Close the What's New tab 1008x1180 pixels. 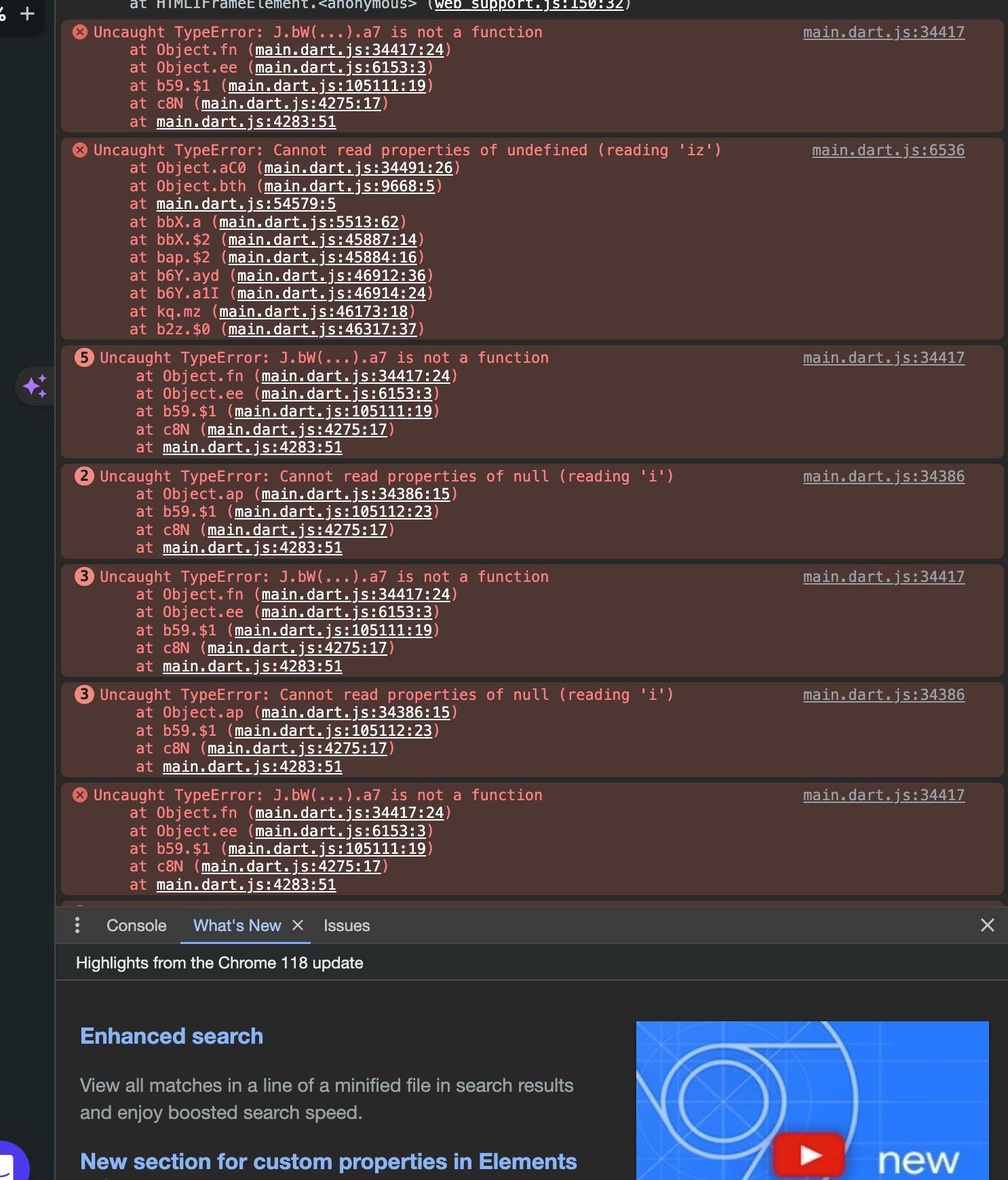click(x=297, y=925)
